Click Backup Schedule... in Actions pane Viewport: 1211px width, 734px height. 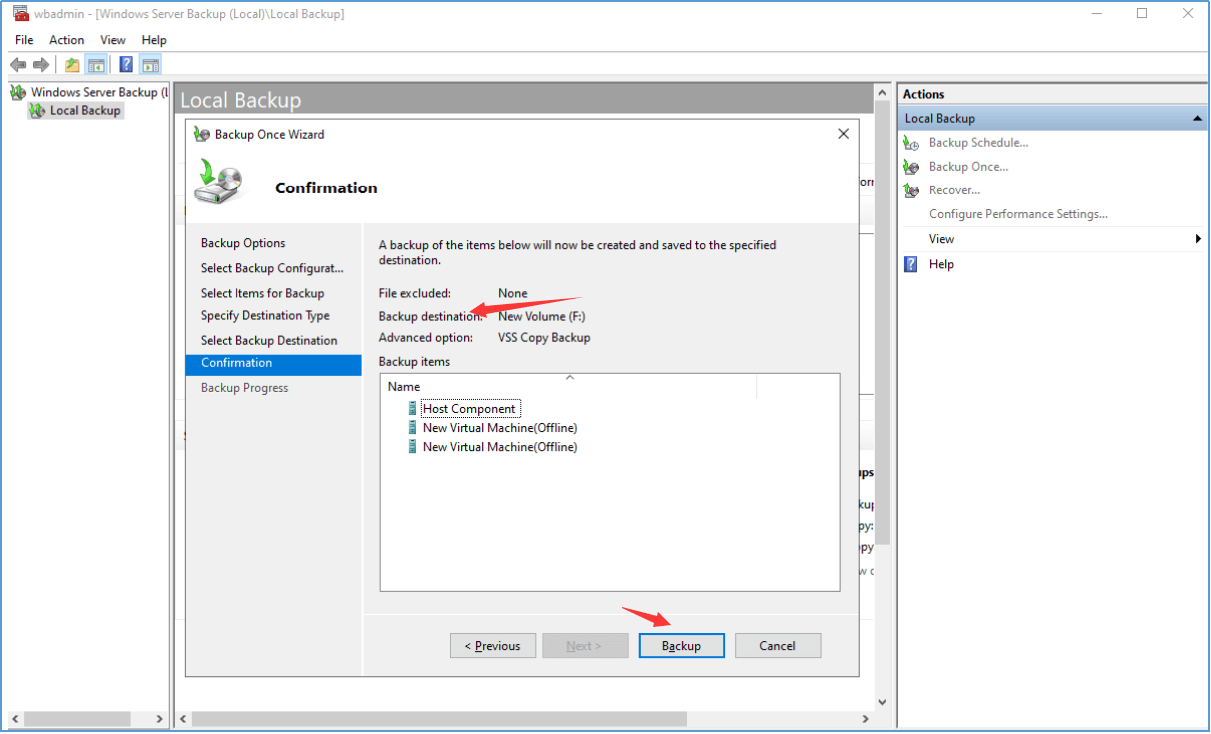click(978, 143)
